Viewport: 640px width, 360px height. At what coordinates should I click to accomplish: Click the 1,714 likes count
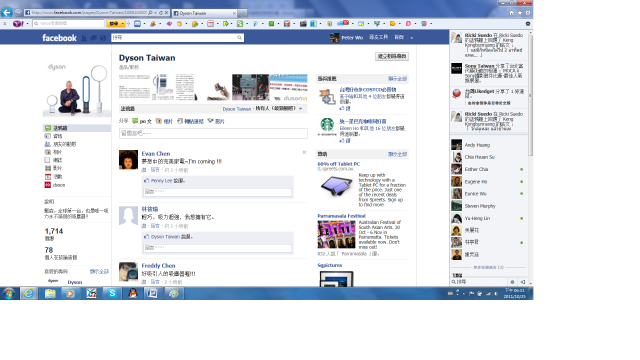[54, 231]
